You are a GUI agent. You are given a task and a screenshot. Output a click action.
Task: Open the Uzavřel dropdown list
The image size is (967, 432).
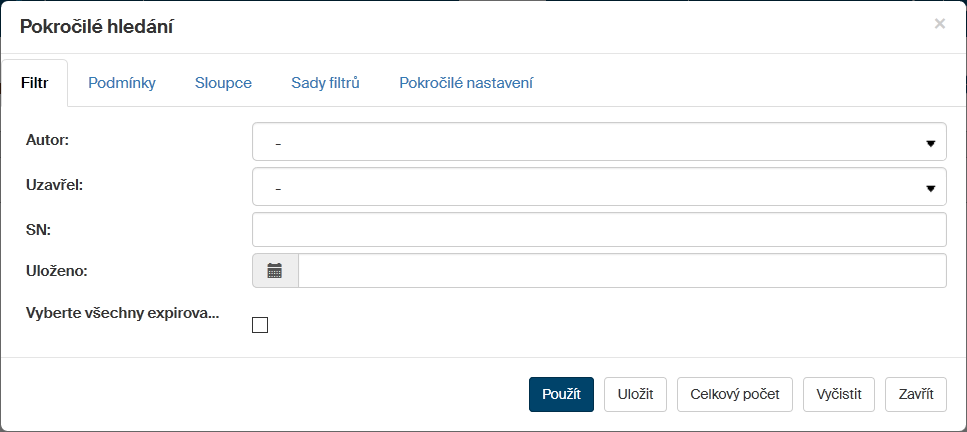tap(599, 186)
